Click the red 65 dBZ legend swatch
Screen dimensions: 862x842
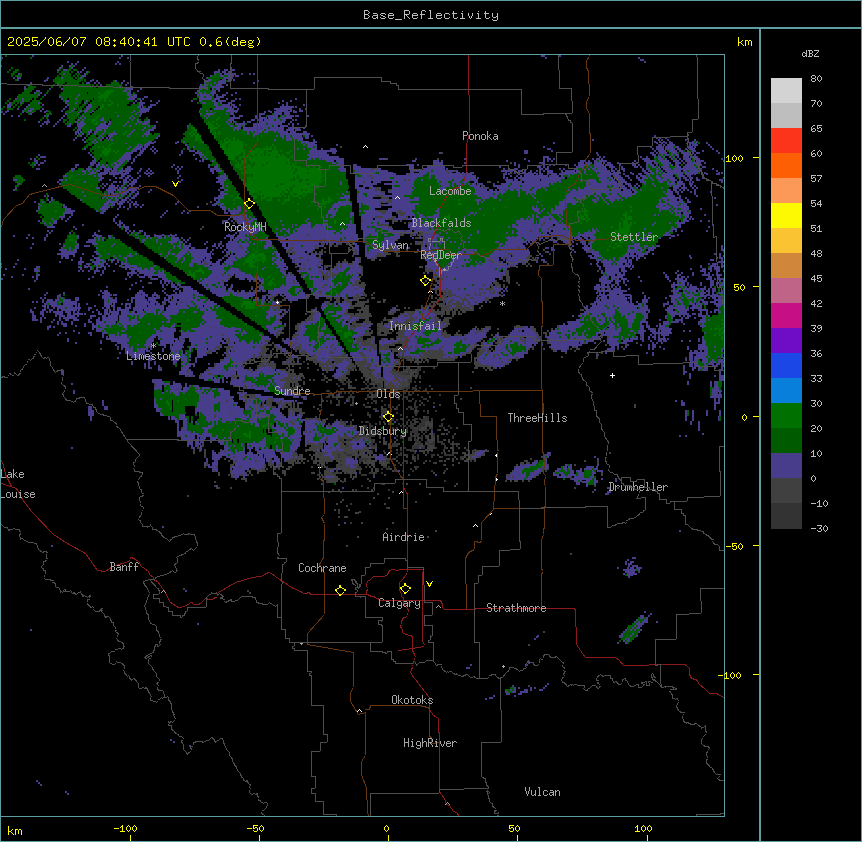coord(786,141)
